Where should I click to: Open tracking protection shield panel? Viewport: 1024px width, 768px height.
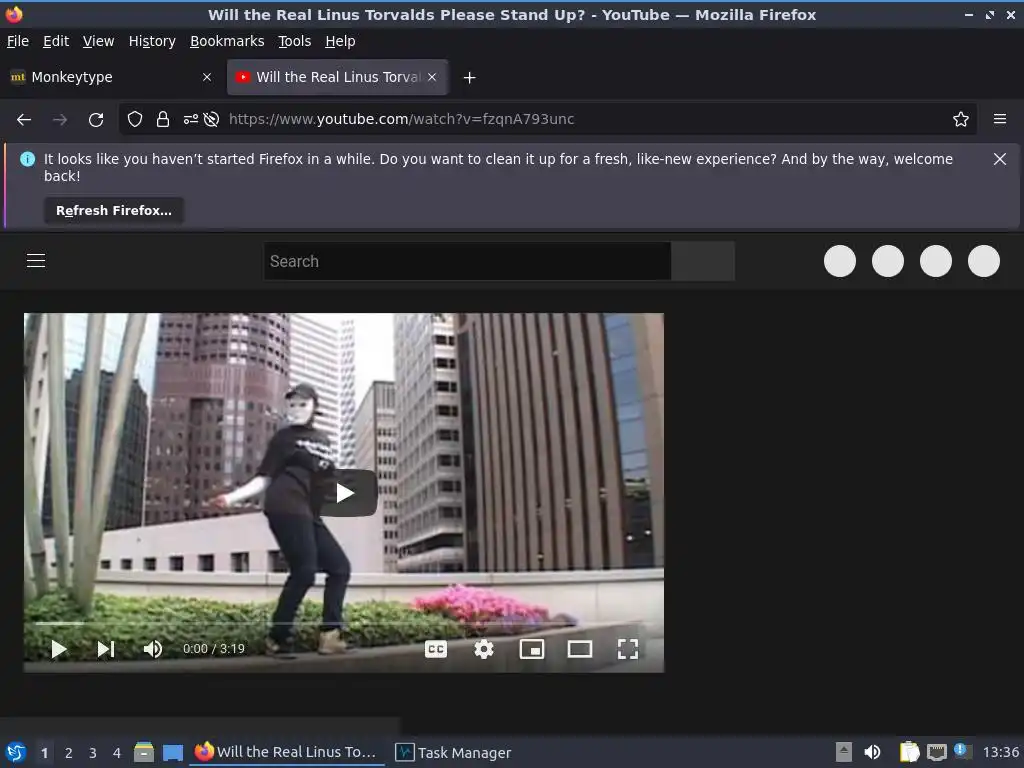click(135, 120)
